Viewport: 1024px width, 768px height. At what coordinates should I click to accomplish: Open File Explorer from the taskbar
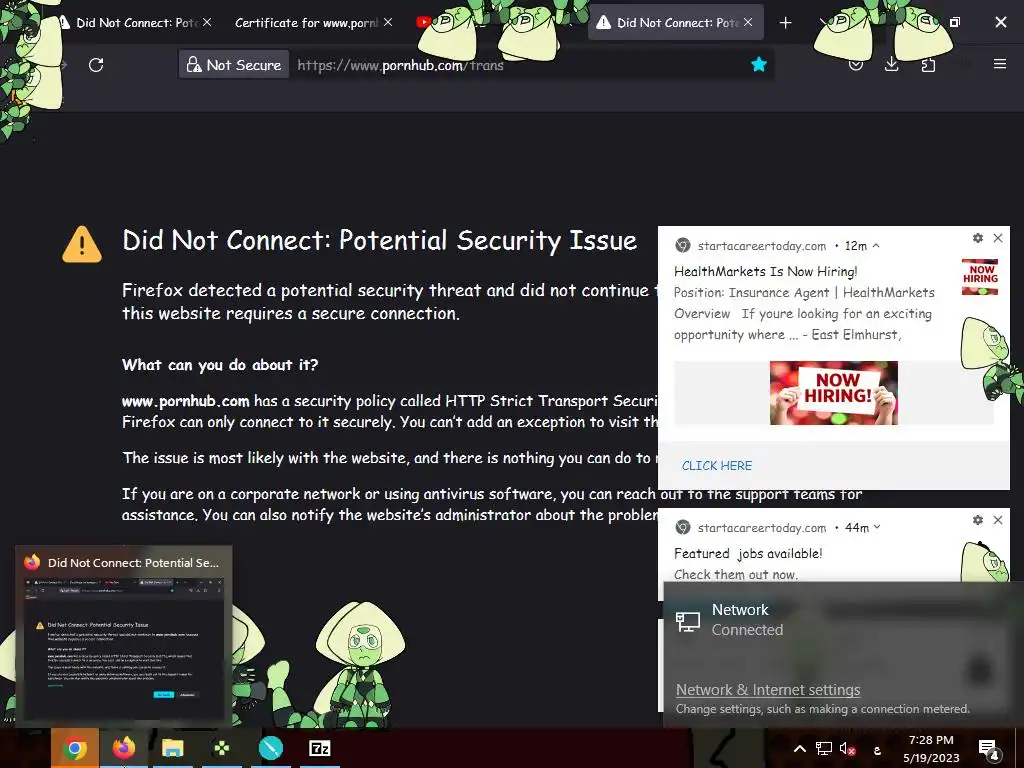point(172,748)
